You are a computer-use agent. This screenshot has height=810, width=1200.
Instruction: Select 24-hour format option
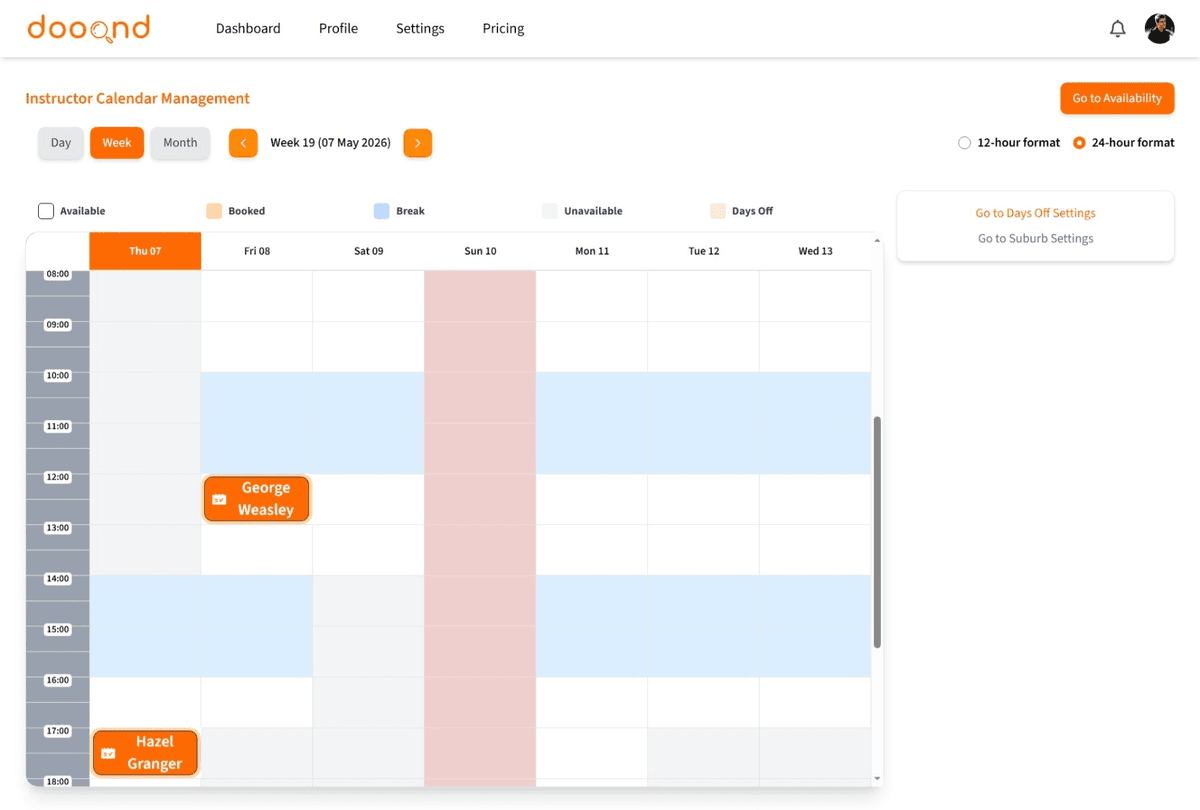click(x=1080, y=143)
